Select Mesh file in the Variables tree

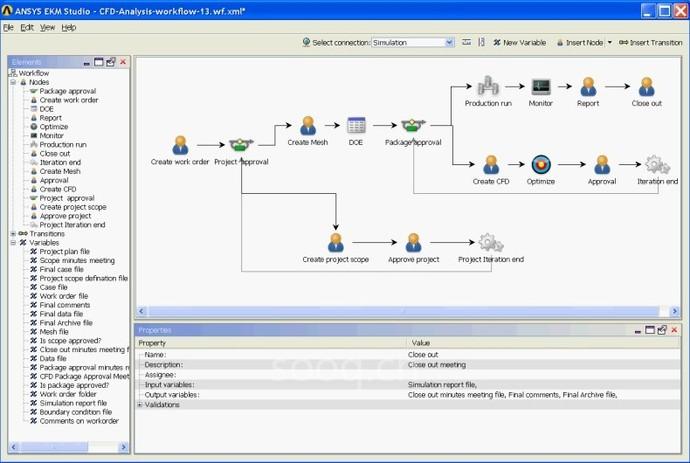pyautogui.click(x=54, y=332)
